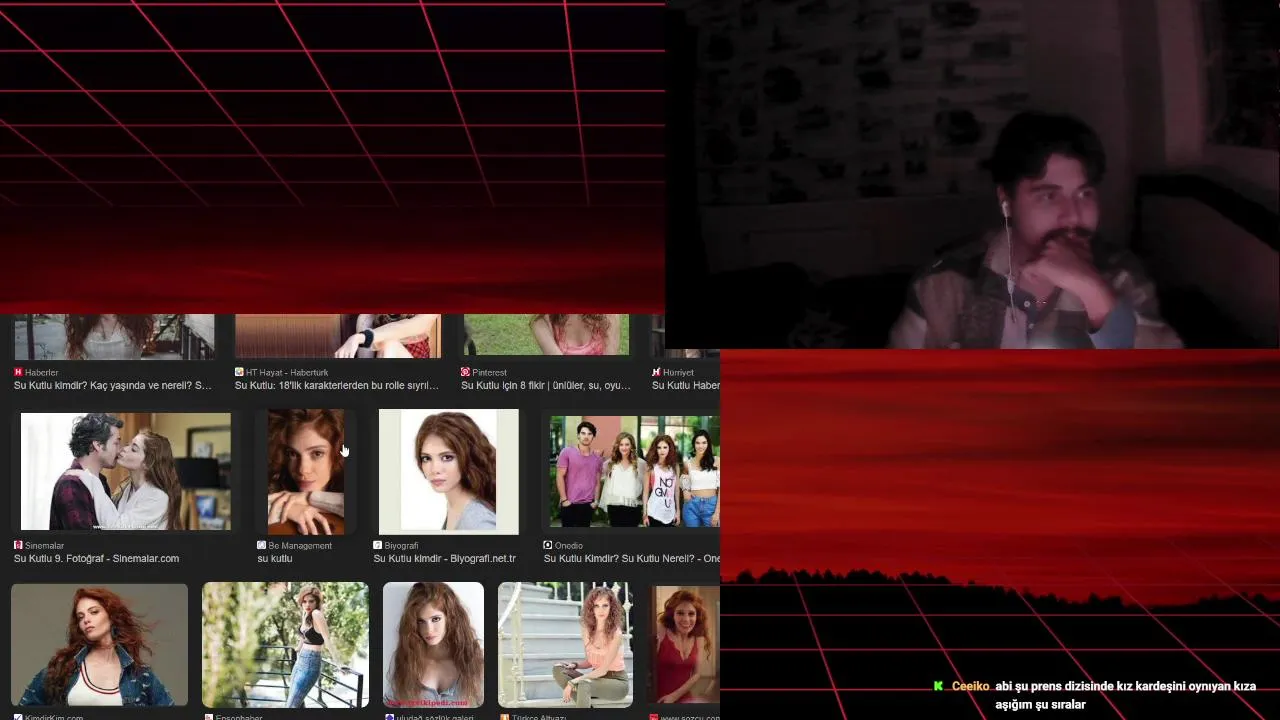Click the streamer webcam feed
The width and height of the screenshot is (1280, 720).
click(x=972, y=174)
